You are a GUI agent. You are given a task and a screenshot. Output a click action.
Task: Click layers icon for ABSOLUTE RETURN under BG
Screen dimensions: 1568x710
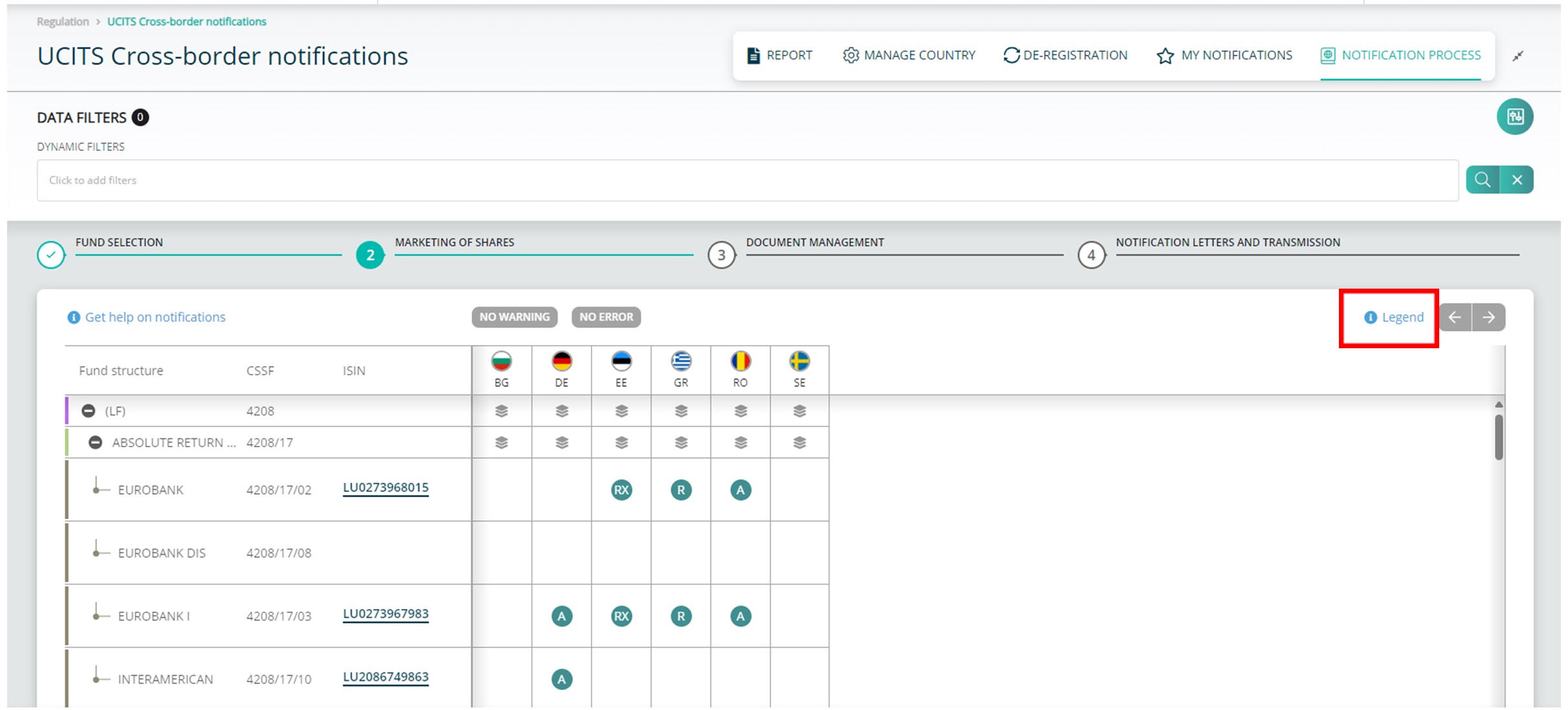pyautogui.click(x=502, y=443)
